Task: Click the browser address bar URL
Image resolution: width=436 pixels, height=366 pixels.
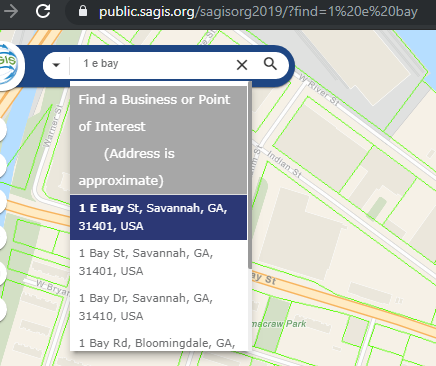Action: click(x=258, y=12)
